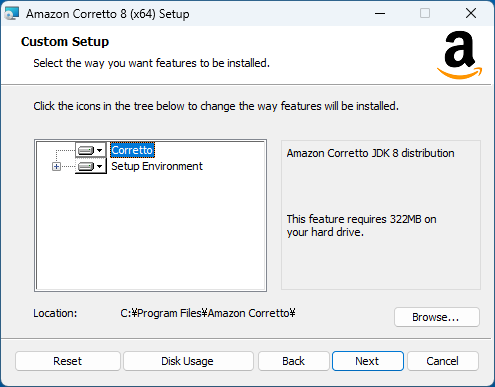The width and height of the screenshot is (495, 387).
Task: Click the hard drive icon beside Corretto
Action: pyautogui.click(x=86, y=151)
